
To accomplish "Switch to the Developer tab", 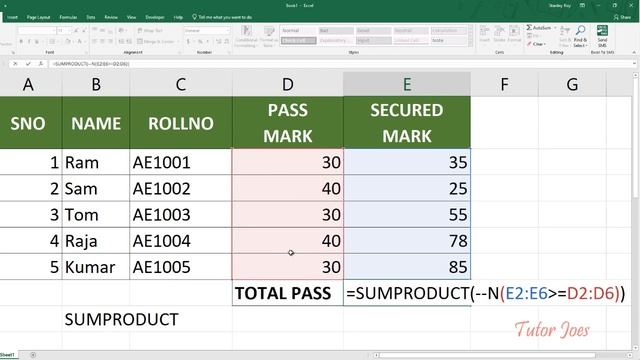I will tap(155, 17).
